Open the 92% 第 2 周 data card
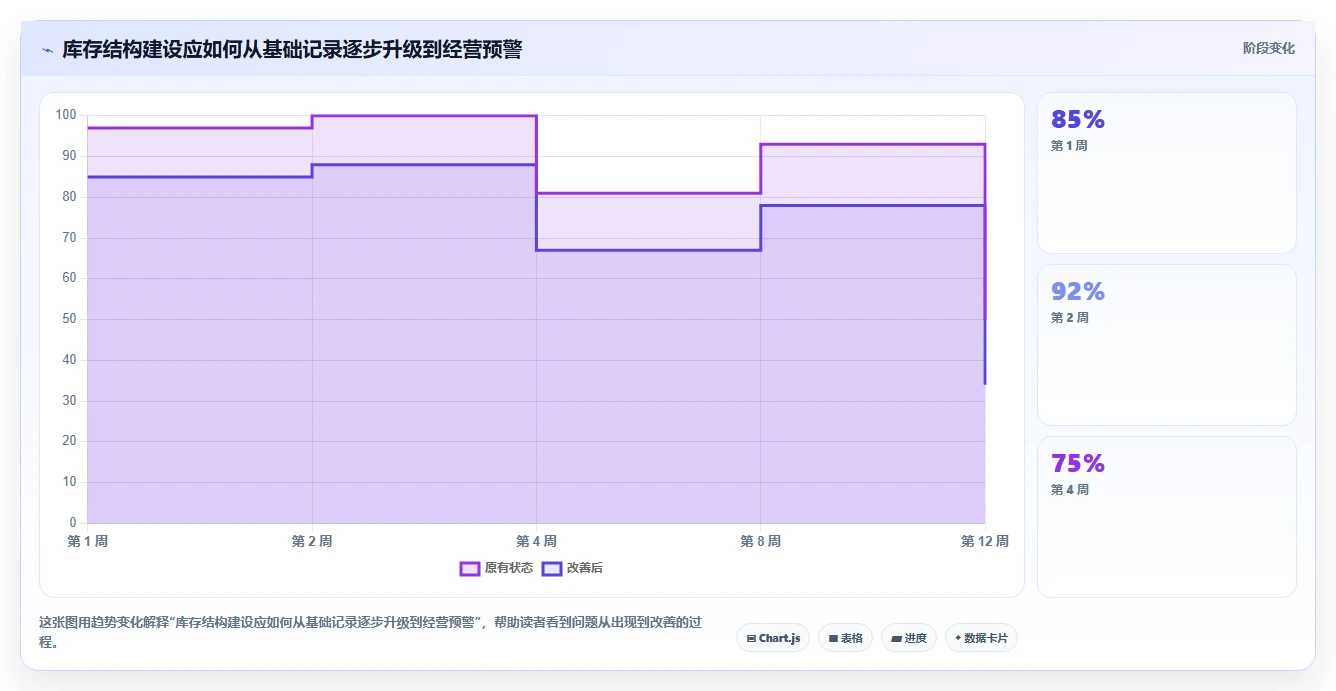 1167,345
